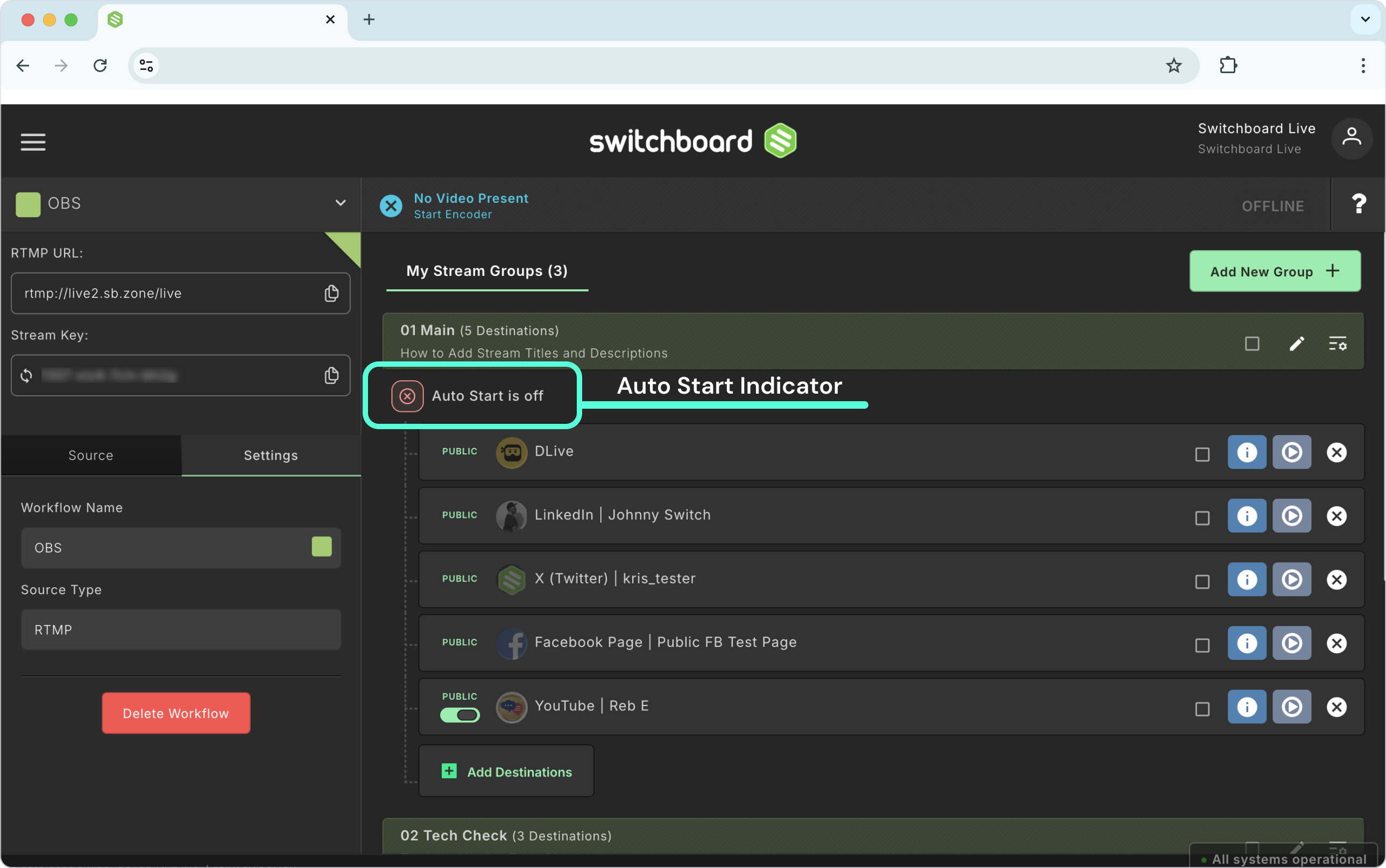This screenshot has height=868, width=1386.
Task: Click the DLive channel avatar
Action: (x=511, y=452)
